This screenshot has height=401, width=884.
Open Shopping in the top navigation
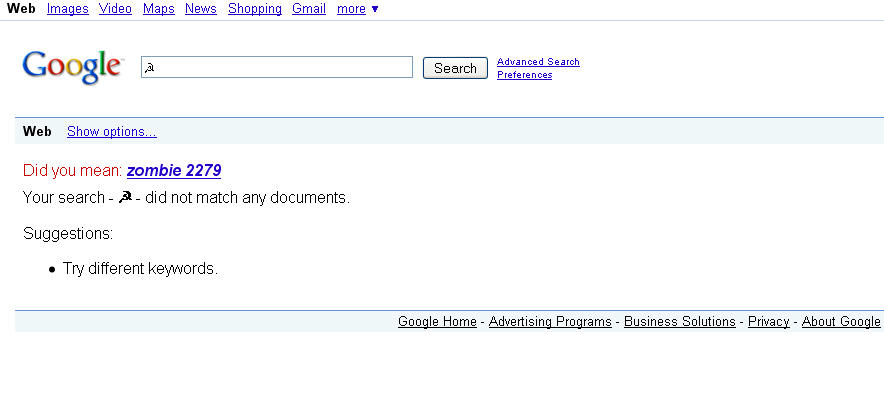[255, 8]
